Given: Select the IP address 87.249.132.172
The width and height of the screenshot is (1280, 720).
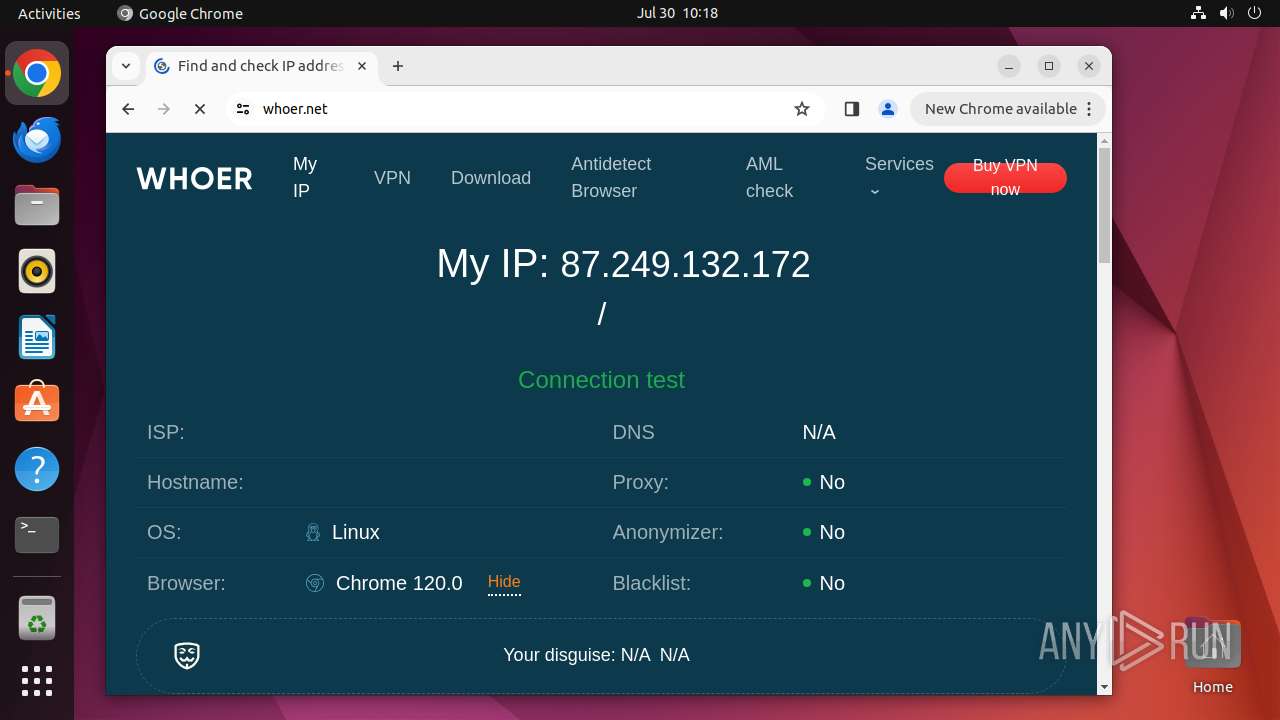Looking at the screenshot, I should coord(685,265).
